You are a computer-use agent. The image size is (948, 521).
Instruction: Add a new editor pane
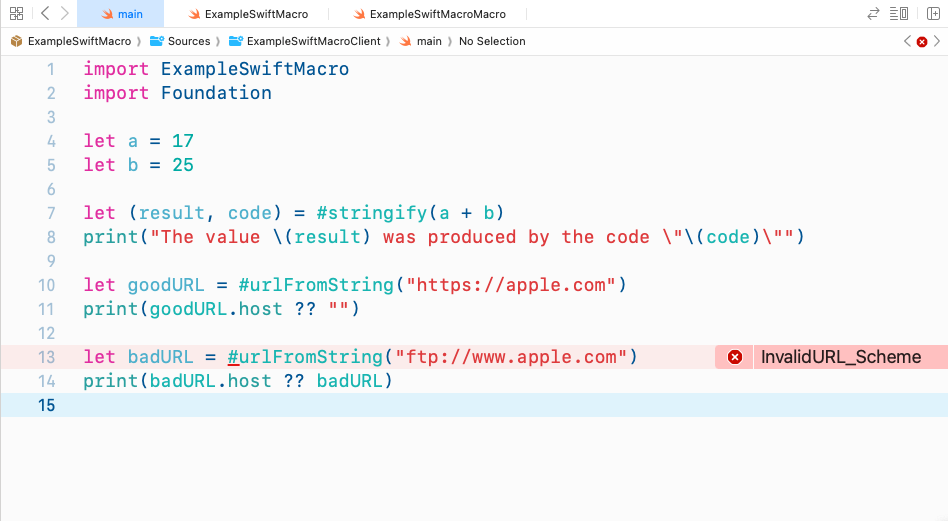pos(933,13)
